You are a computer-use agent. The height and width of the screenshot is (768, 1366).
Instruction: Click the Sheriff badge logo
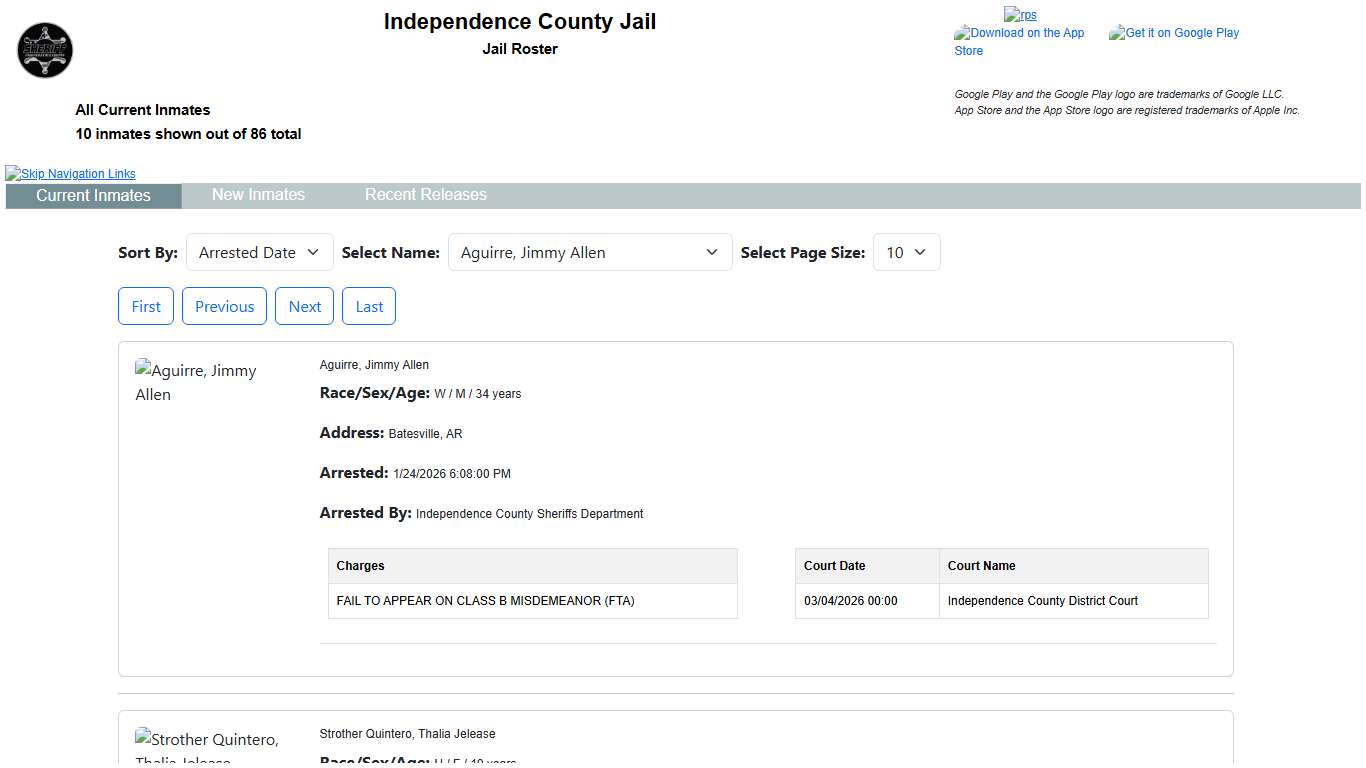coord(45,50)
